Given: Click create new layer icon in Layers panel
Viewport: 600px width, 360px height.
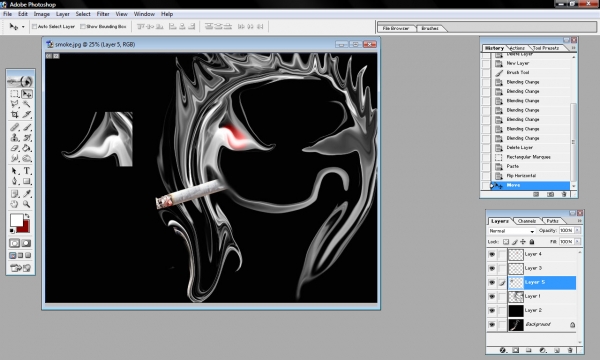Looking at the screenshot, I should click(557, 350).
